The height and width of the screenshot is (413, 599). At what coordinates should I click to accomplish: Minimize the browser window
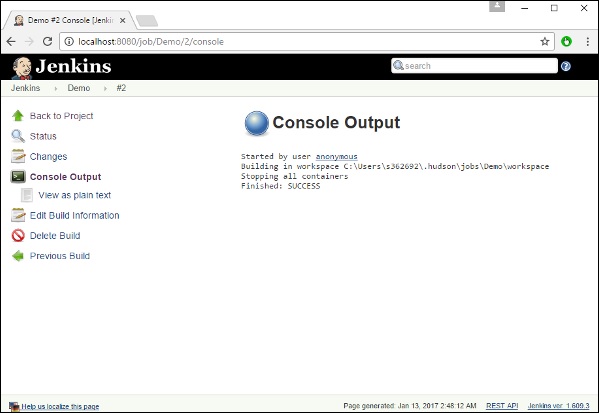(525, 8)
